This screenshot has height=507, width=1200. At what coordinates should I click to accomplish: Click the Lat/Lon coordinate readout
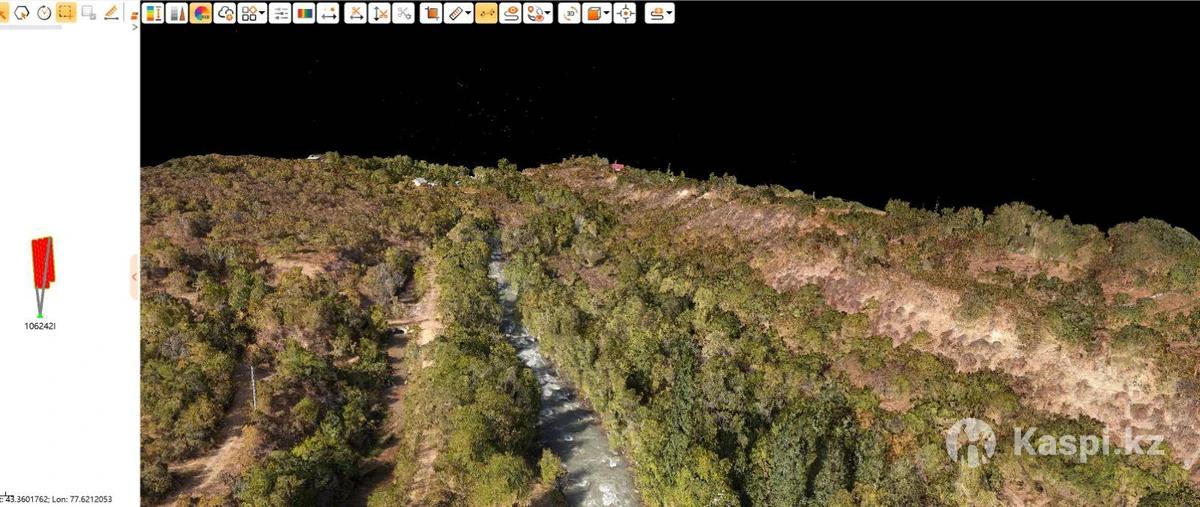[60, 499]
